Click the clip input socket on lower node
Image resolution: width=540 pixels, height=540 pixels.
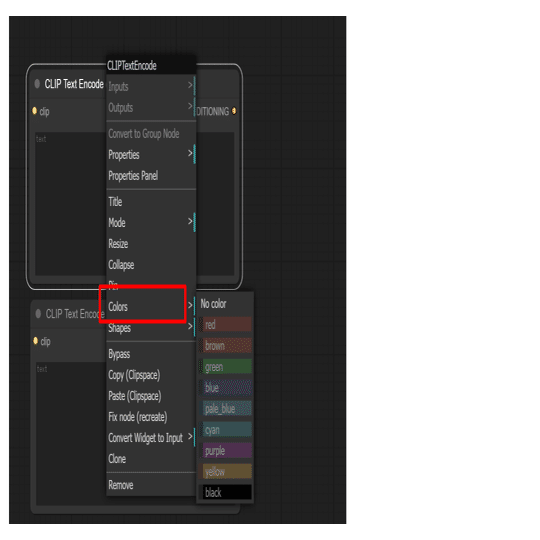point(35,341)
